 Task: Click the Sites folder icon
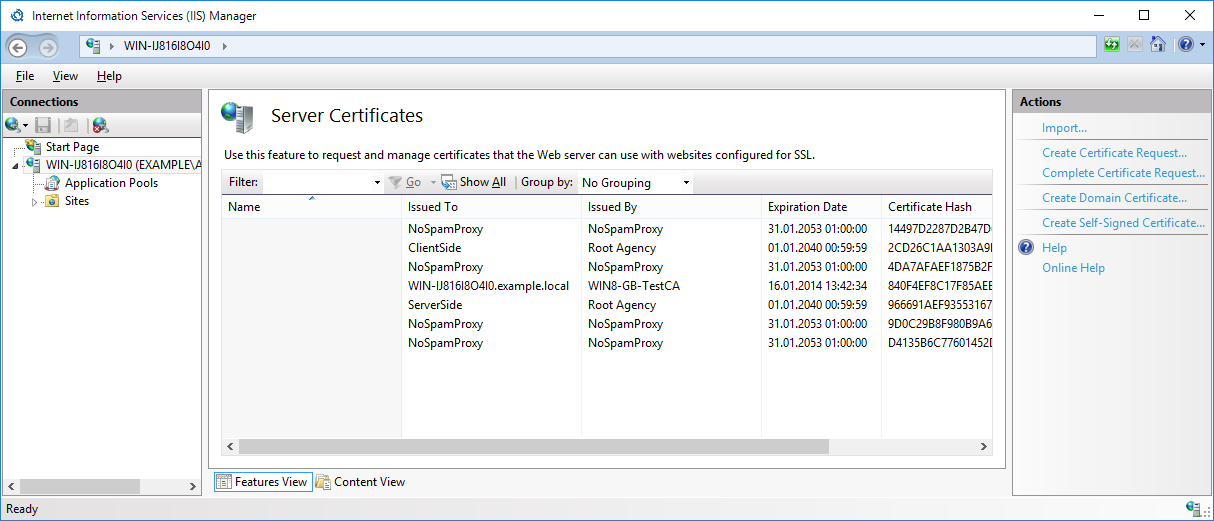53,201
